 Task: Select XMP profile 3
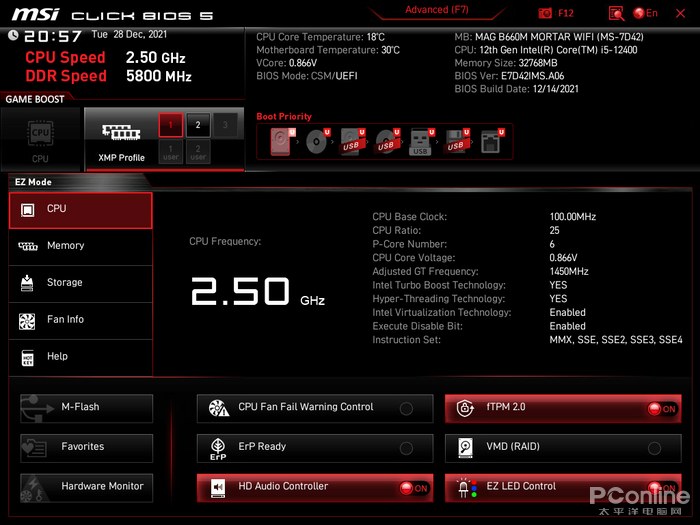pos(225,125)
